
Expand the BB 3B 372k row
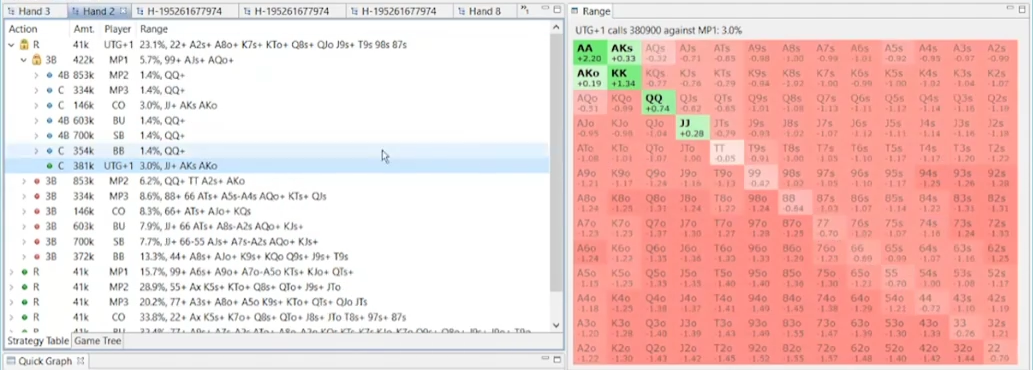click(24, 257)
